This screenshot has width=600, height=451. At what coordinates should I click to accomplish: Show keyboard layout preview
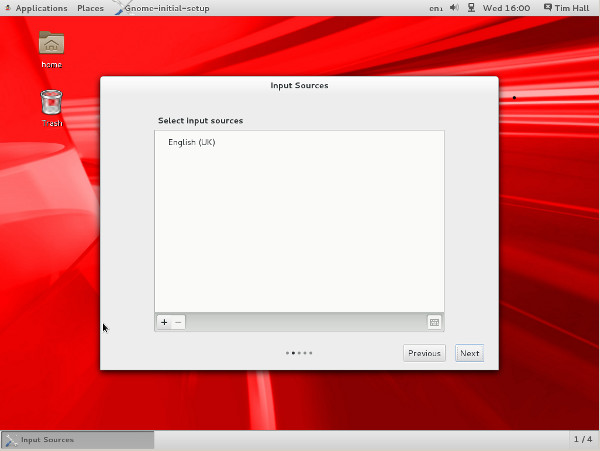(x=434, y=322)
